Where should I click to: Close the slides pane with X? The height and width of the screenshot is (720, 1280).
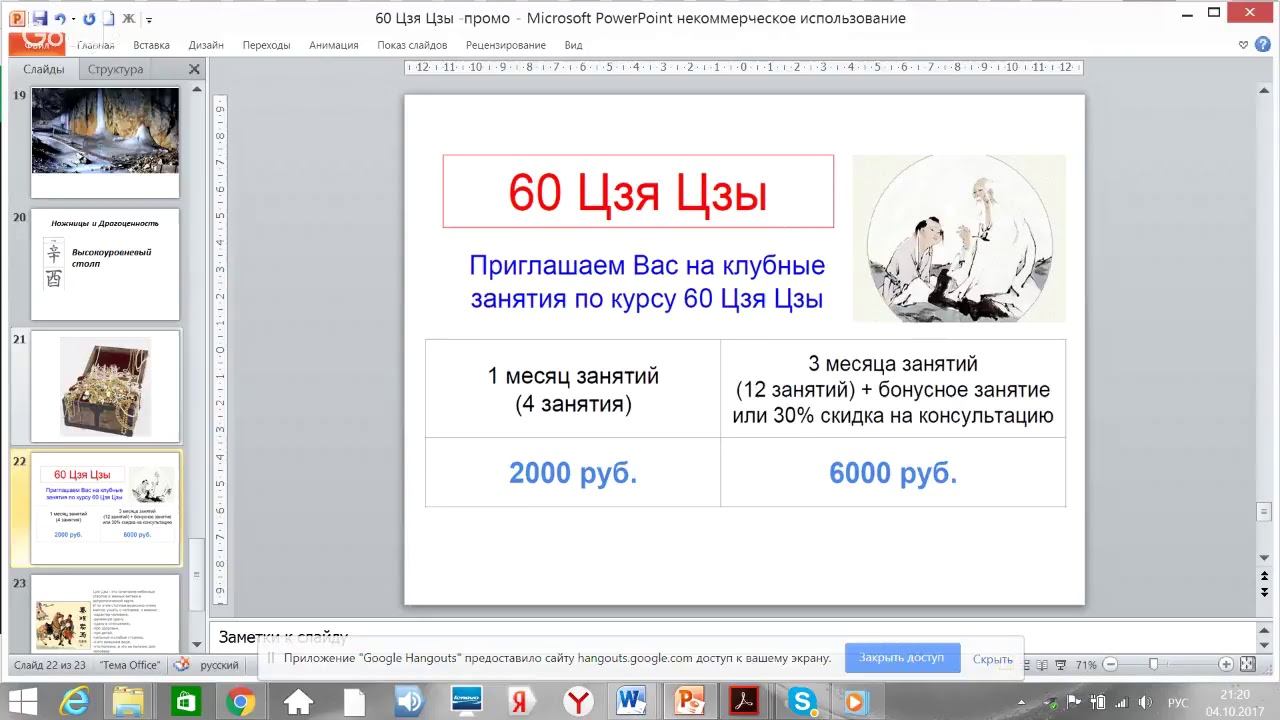[194, 69]
